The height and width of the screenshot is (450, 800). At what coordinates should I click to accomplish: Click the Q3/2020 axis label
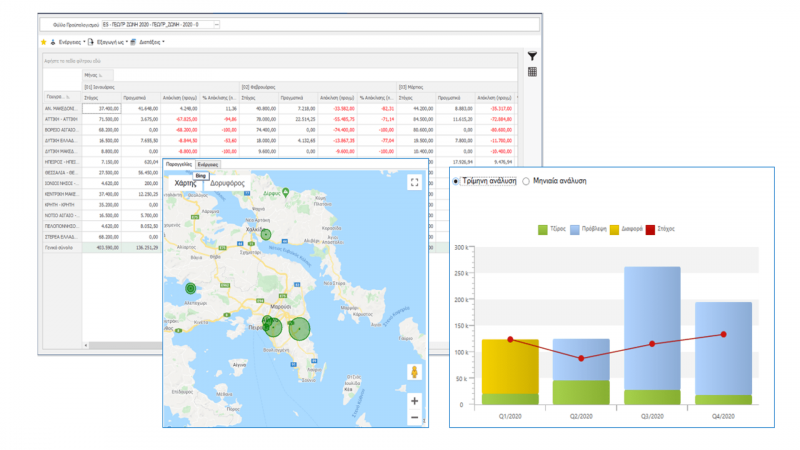pos(652,416)
